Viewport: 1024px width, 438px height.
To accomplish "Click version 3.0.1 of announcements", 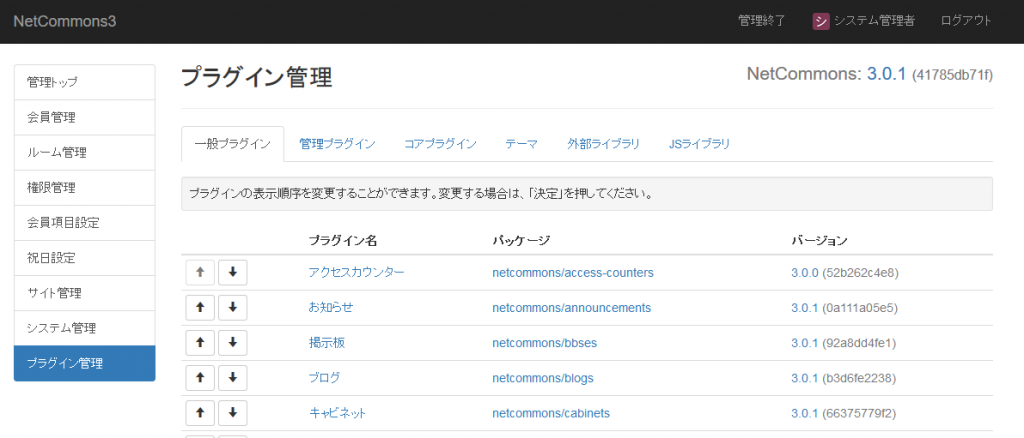I will [805, 307].
